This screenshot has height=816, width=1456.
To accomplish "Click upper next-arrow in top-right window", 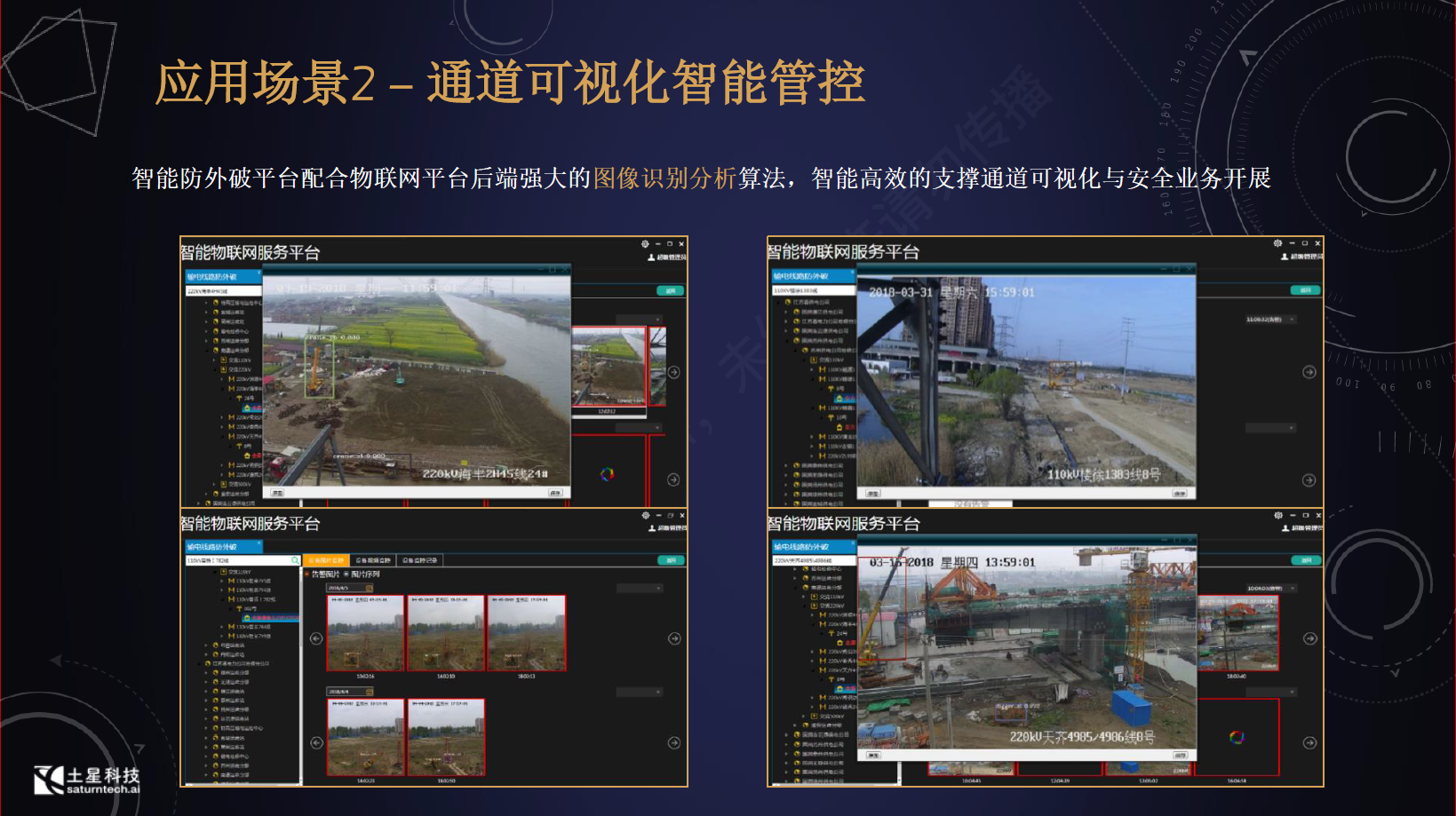I will pos(1309,372).
